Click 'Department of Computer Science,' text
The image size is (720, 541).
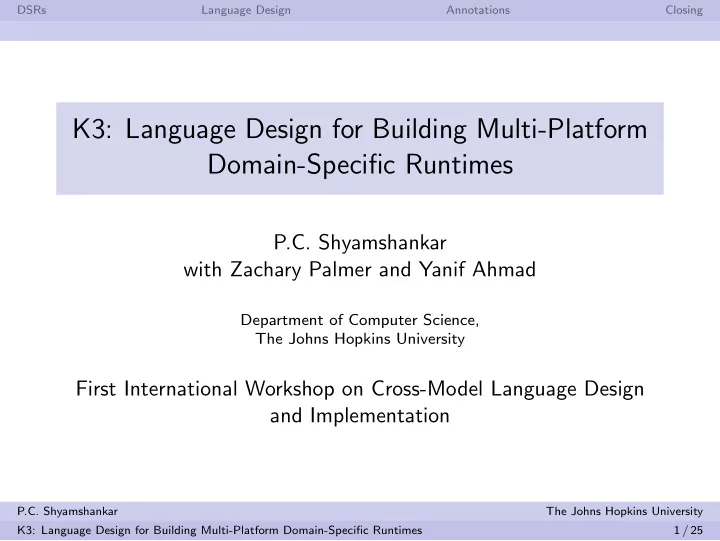pos(360,320)
